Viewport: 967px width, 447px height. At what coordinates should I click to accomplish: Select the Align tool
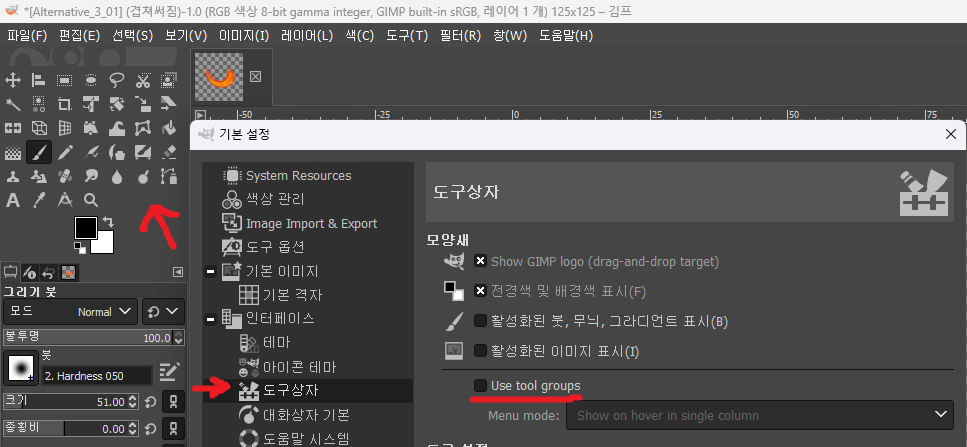(39, 80)
